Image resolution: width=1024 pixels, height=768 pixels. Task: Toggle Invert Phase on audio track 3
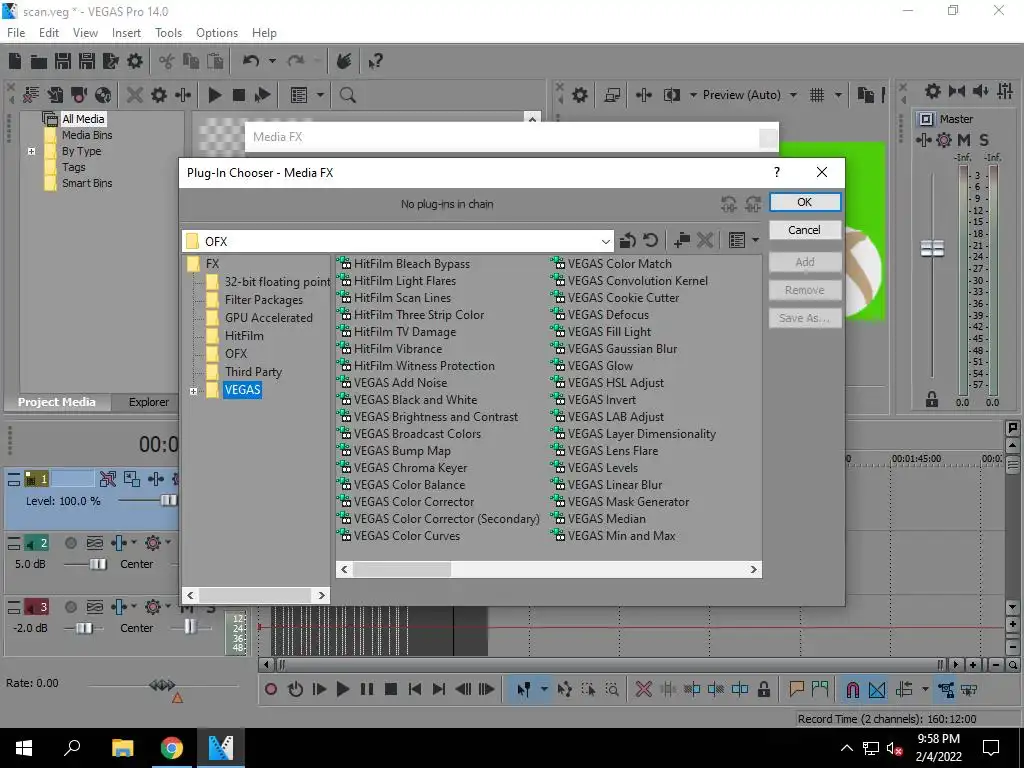[95, 607]
